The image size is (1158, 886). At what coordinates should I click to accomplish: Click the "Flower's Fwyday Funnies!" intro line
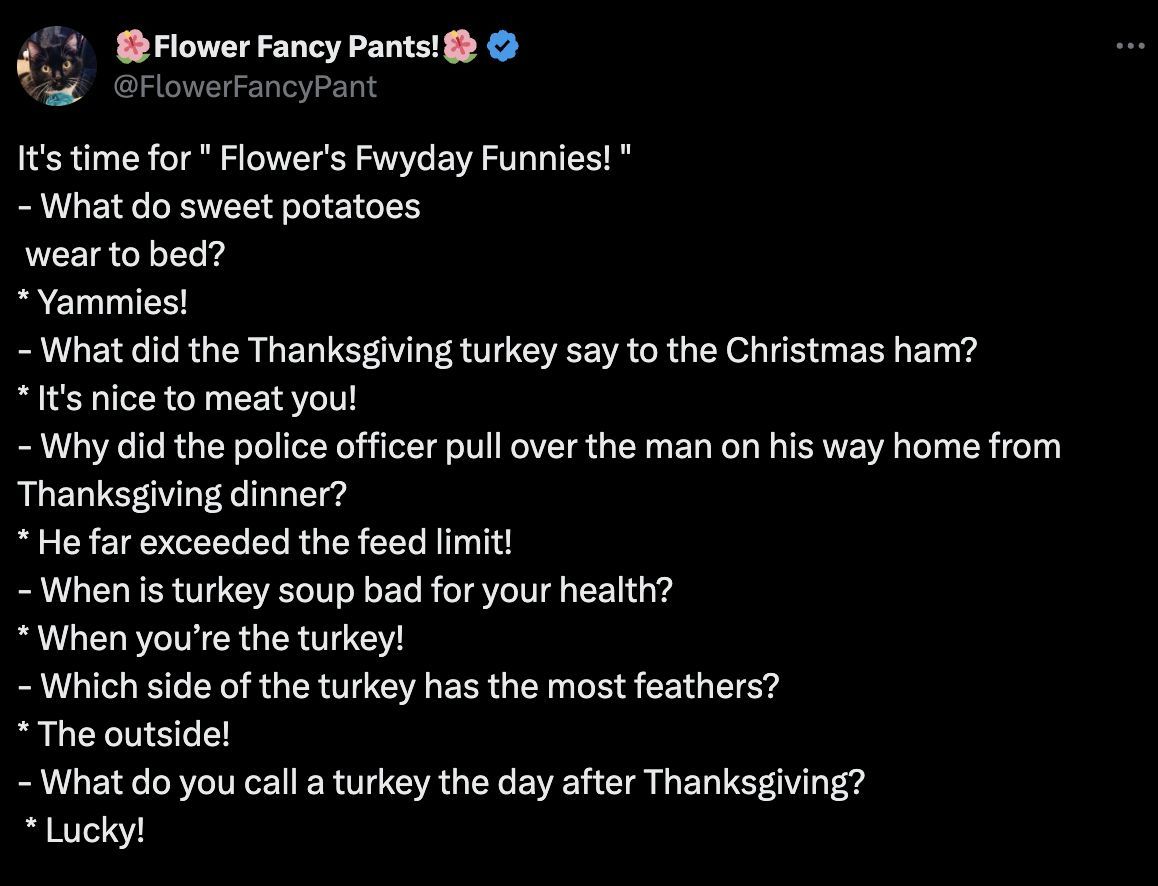tap(325, 159)
